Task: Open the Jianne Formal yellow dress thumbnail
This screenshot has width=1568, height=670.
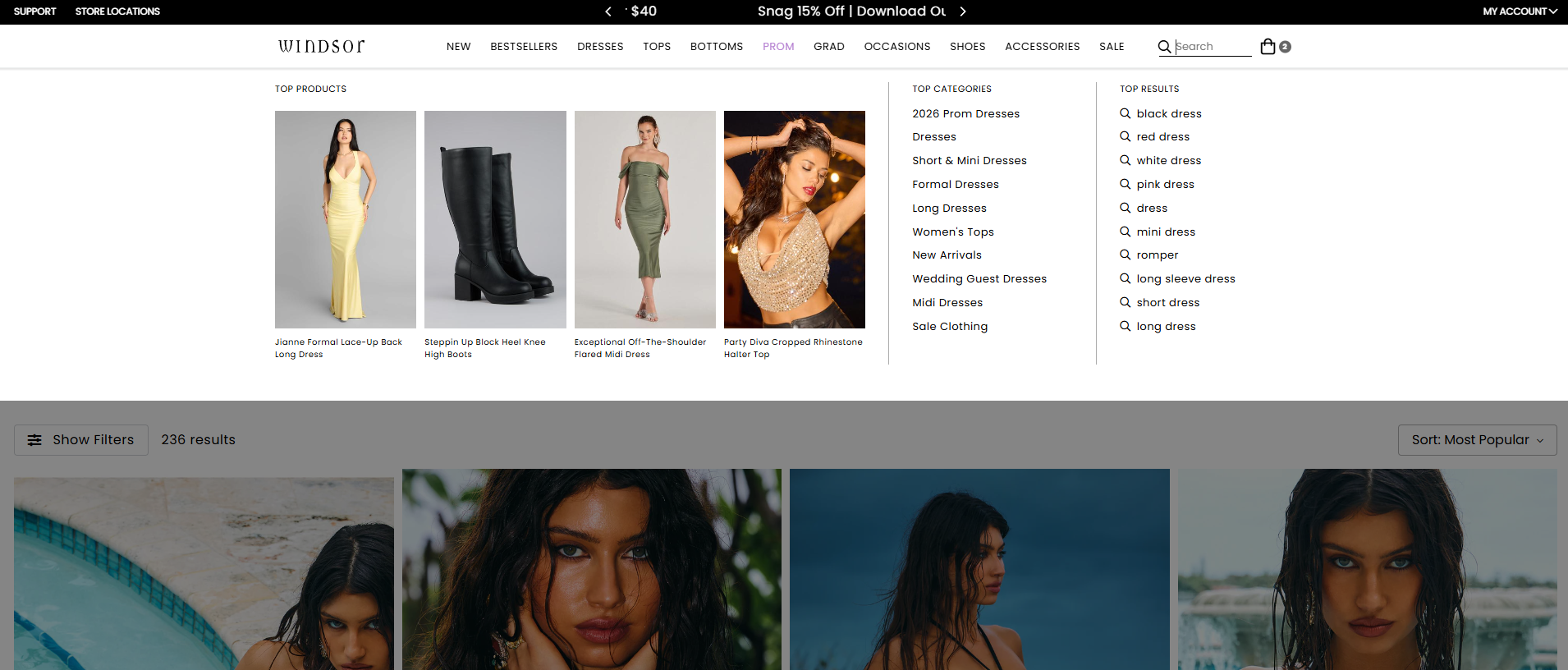Action: [x=346, y=219]
